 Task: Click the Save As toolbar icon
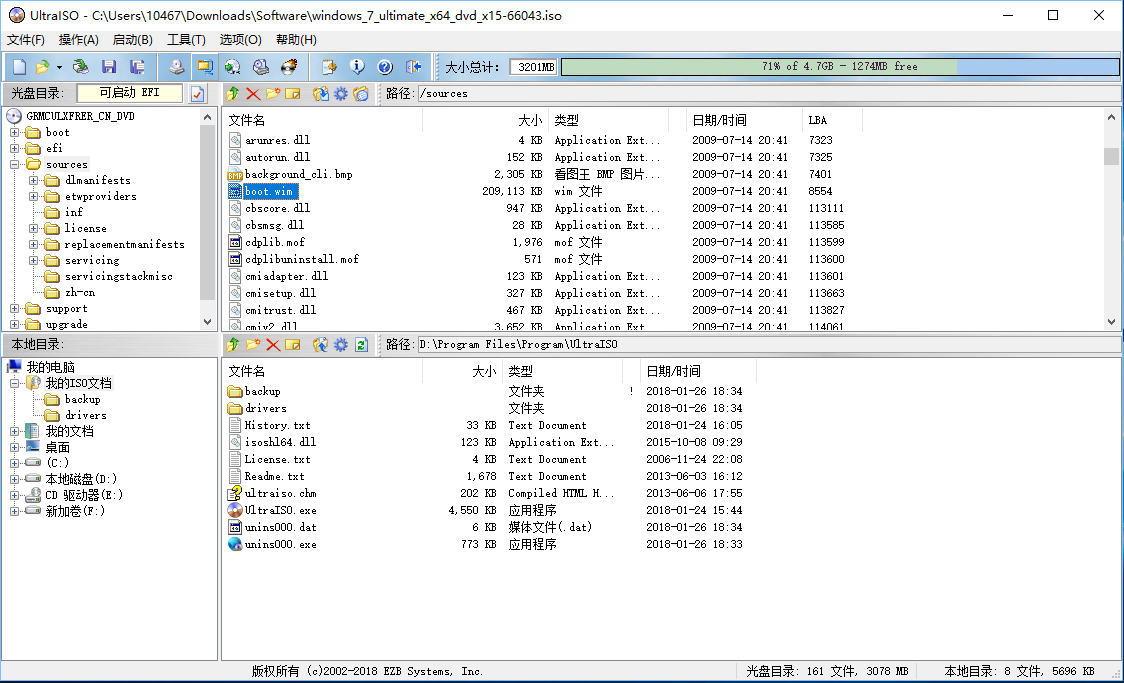137,67
